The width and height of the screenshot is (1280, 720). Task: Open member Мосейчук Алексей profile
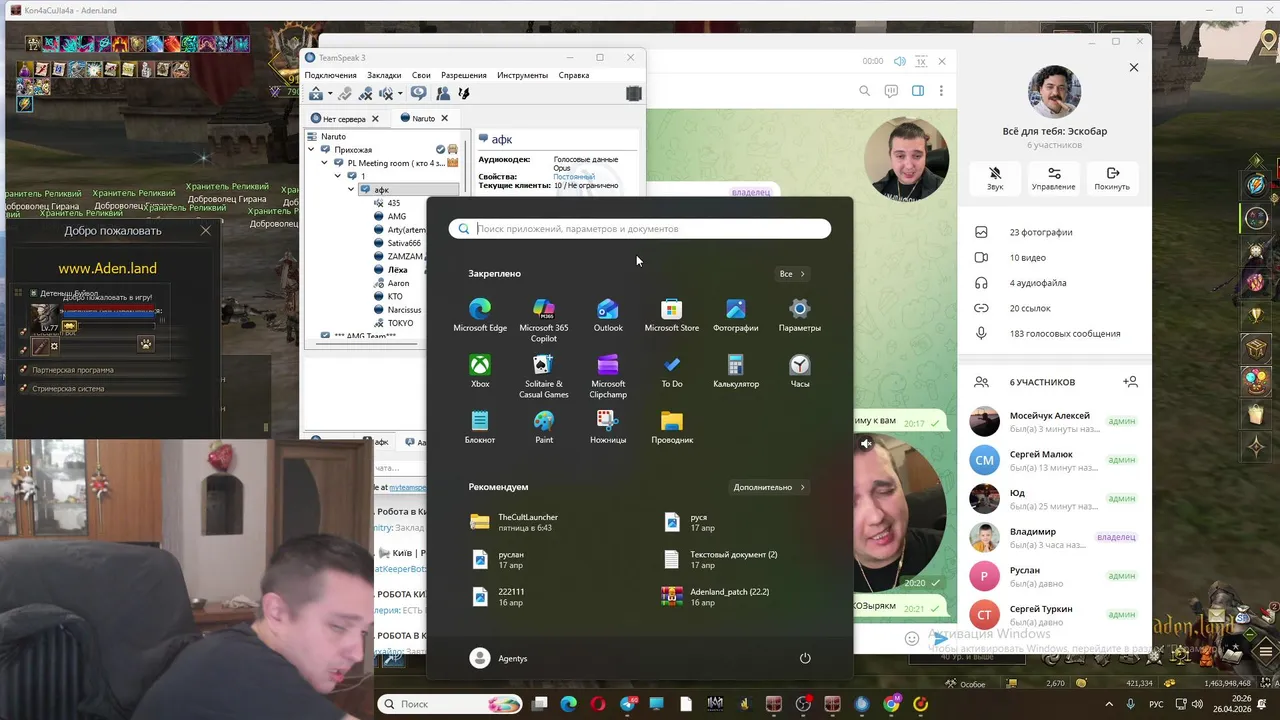(x=1055, y=421)
